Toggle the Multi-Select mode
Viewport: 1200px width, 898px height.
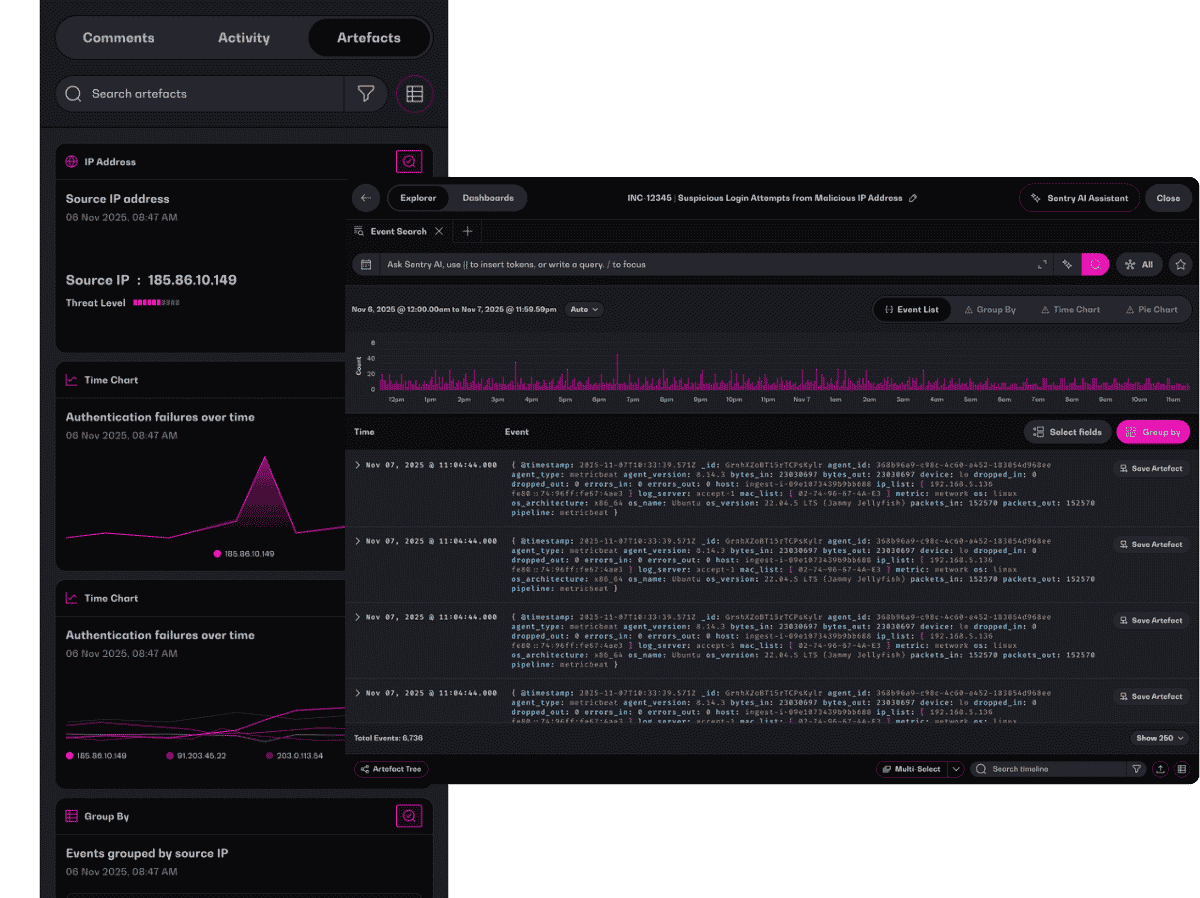pyautogui.click(x=911, y=769)
